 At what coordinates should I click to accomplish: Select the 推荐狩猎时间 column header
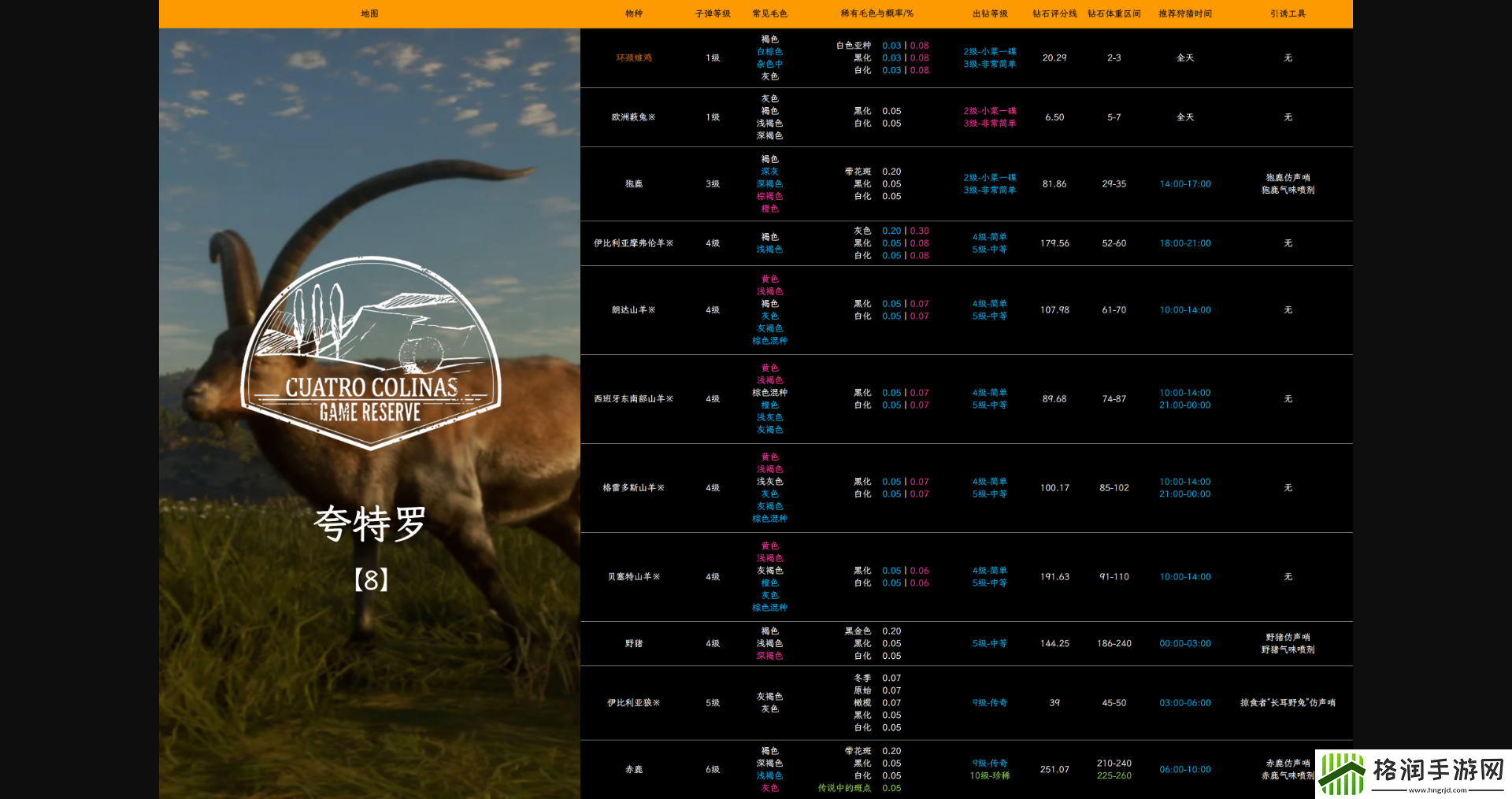point(1184,13)
